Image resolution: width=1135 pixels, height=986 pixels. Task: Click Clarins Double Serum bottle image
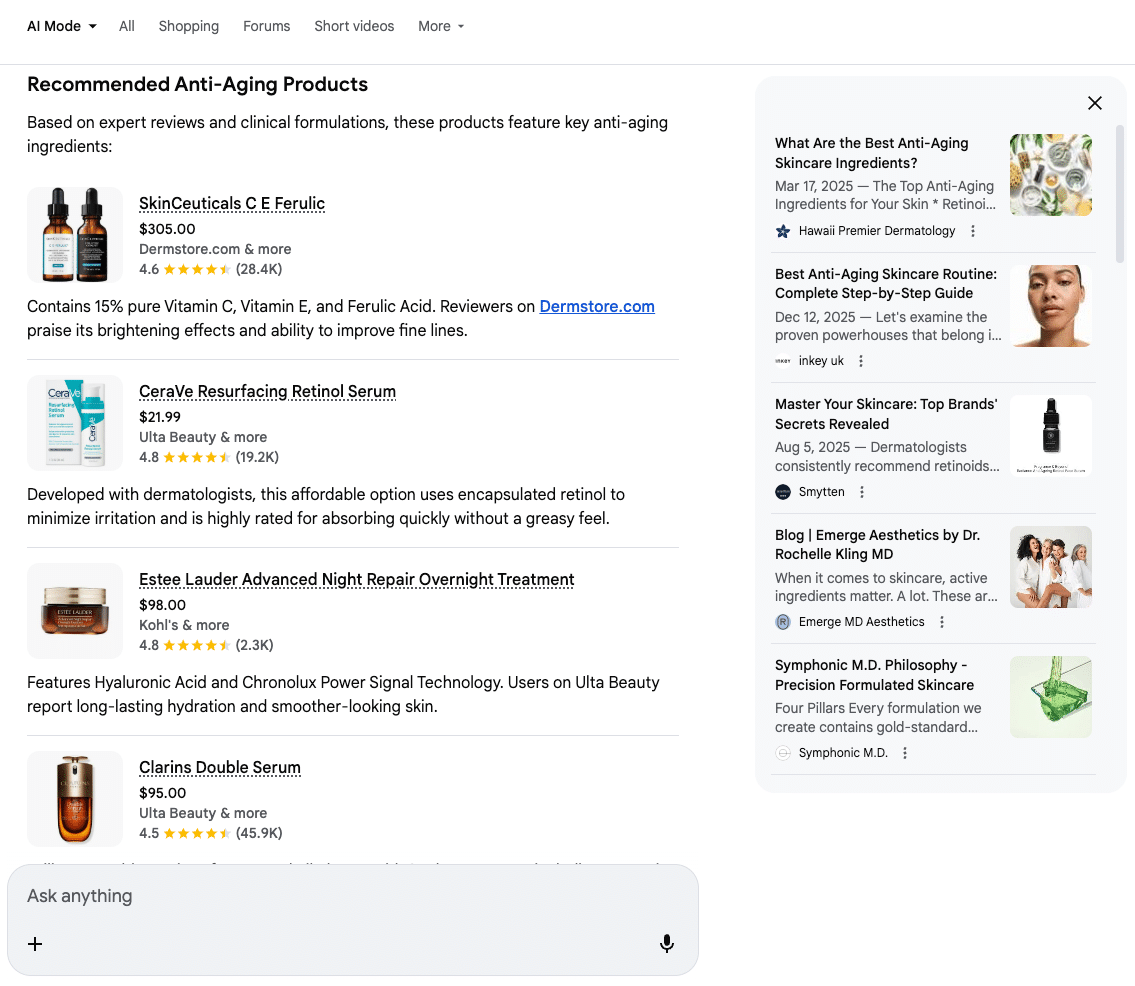click(75, 799)
